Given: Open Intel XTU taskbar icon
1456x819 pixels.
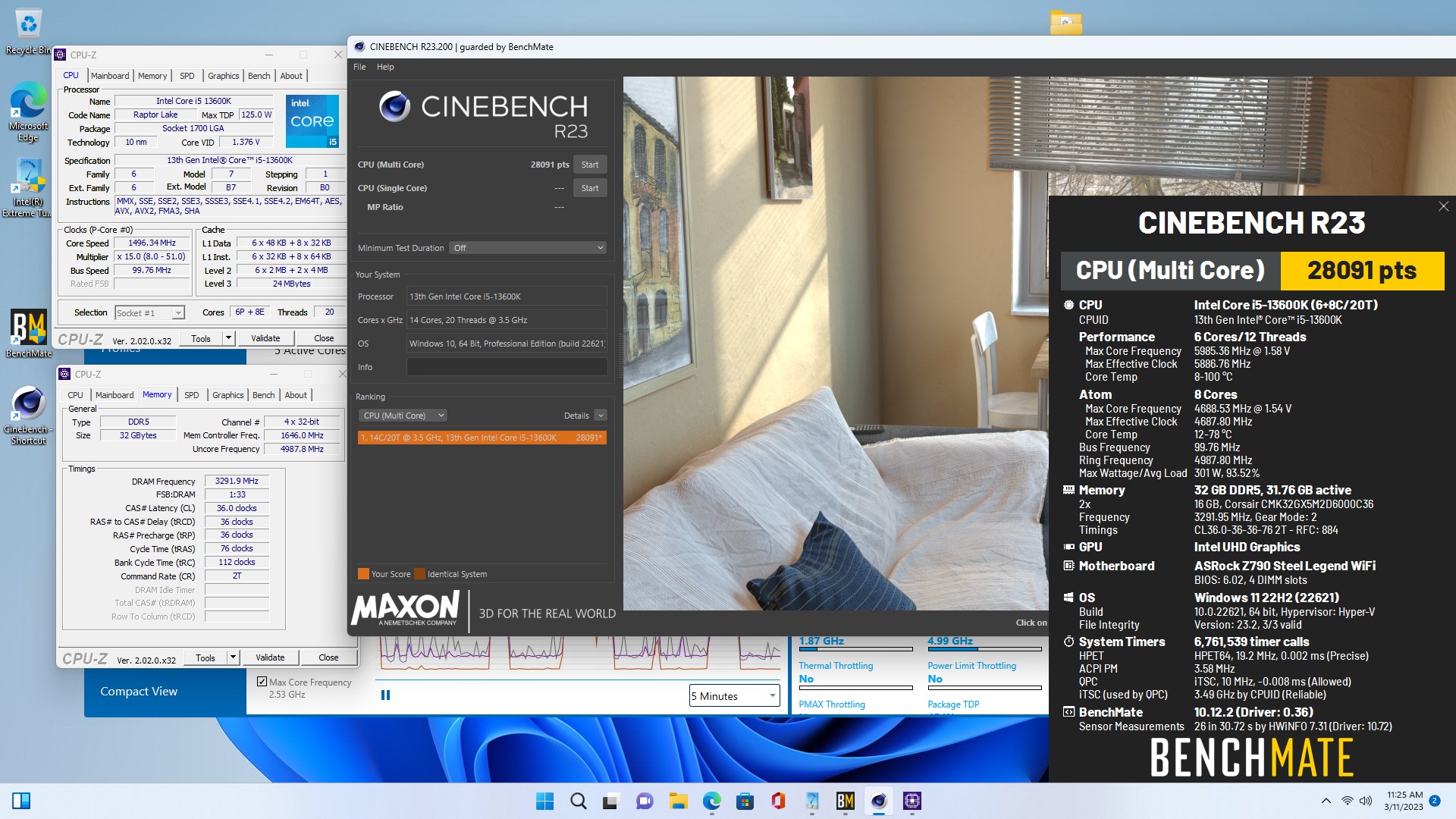Looking at the screenshot, I should [811, 801].
